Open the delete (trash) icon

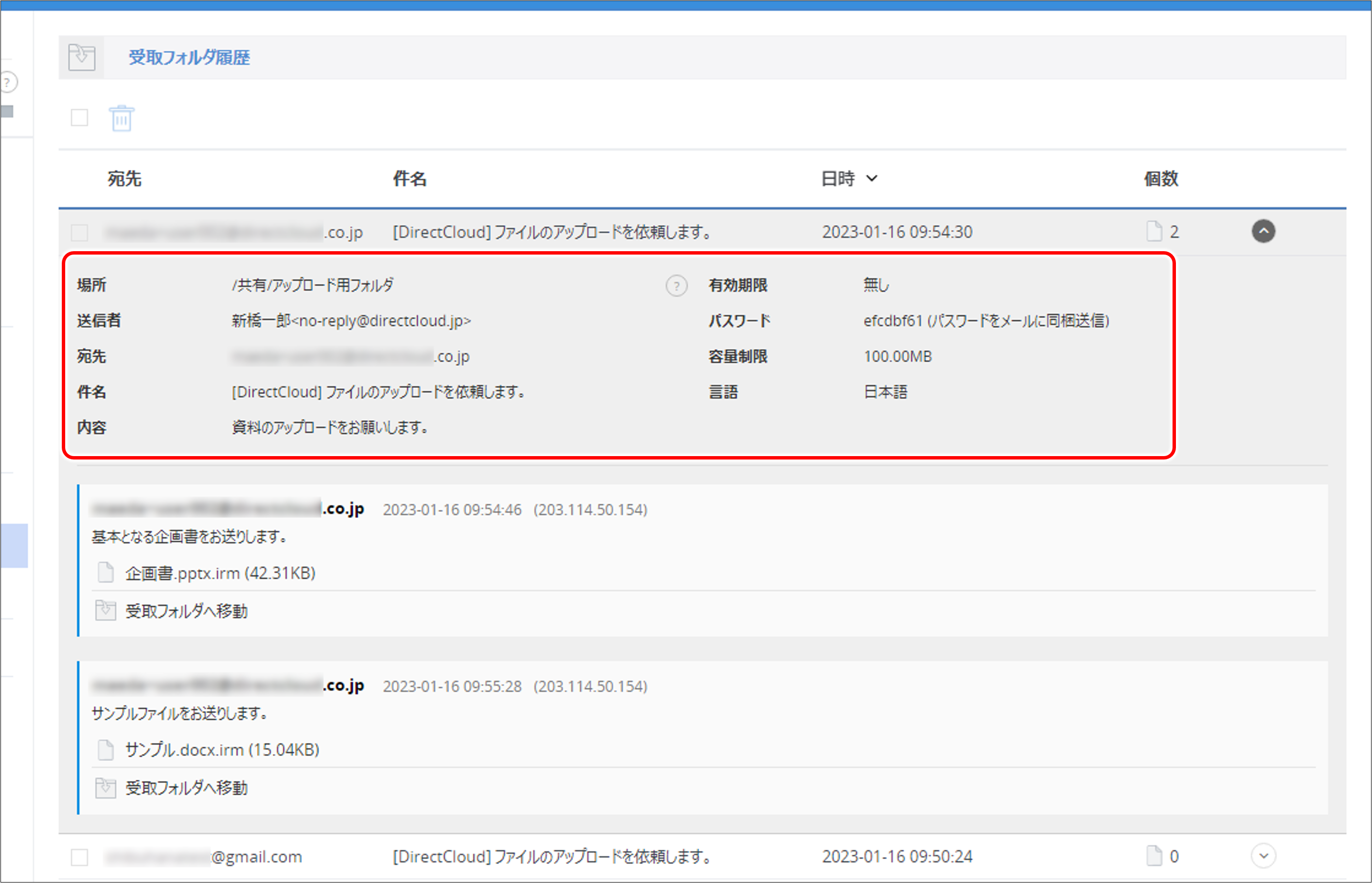pos(121,118)
